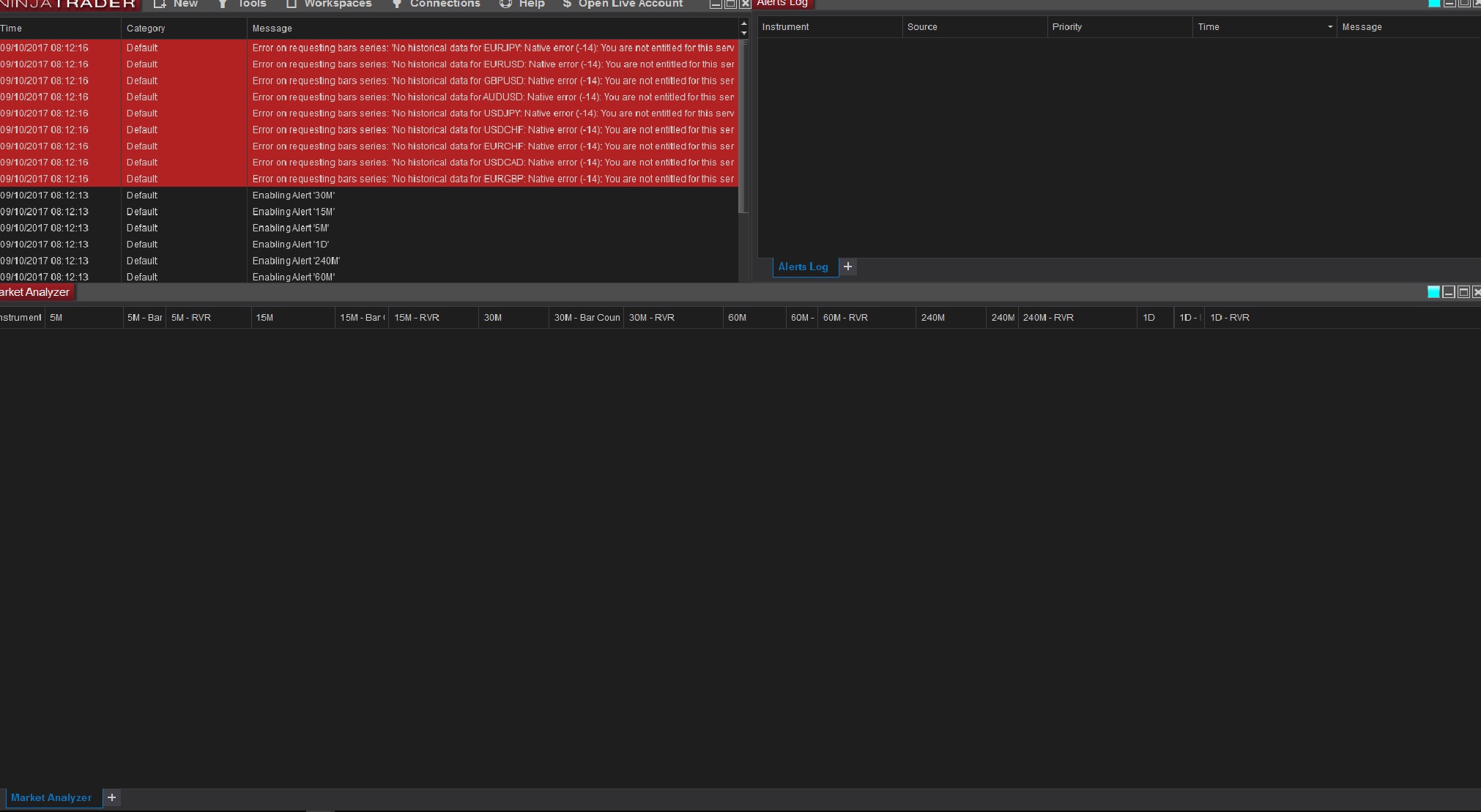Viewport: 1481px width, 812px height.
Task: Click cyan square in Market Analyzer title bar
Action: [1433, 292]
